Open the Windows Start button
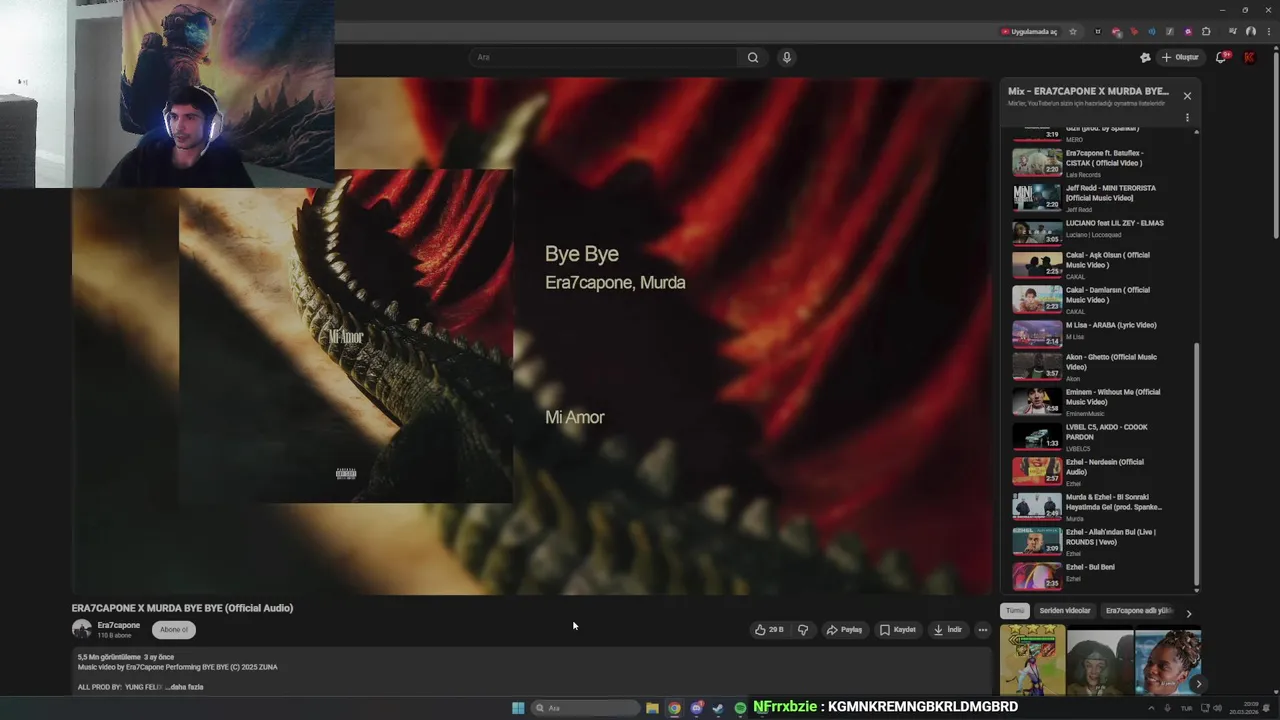The width and height of the screenshot is (1280, 720). 518,708
